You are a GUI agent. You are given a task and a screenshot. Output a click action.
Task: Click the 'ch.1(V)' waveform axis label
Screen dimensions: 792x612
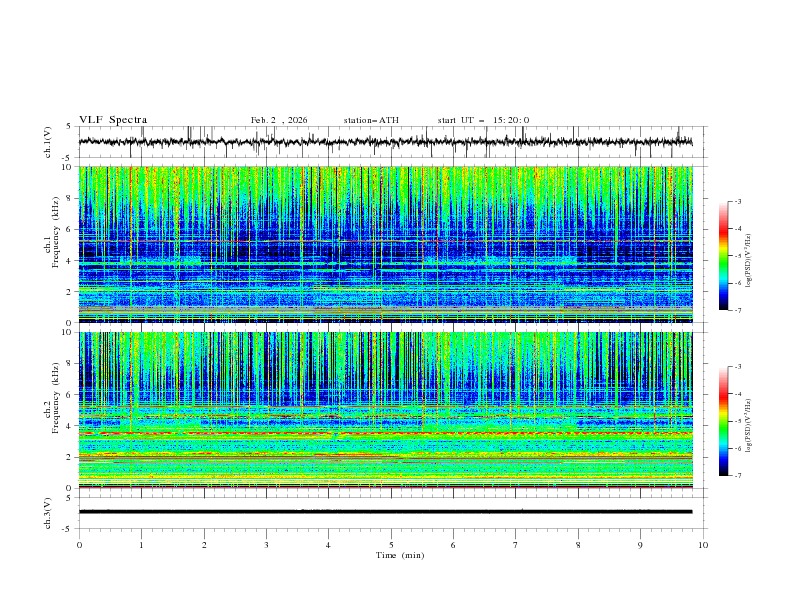coord(48,142)
